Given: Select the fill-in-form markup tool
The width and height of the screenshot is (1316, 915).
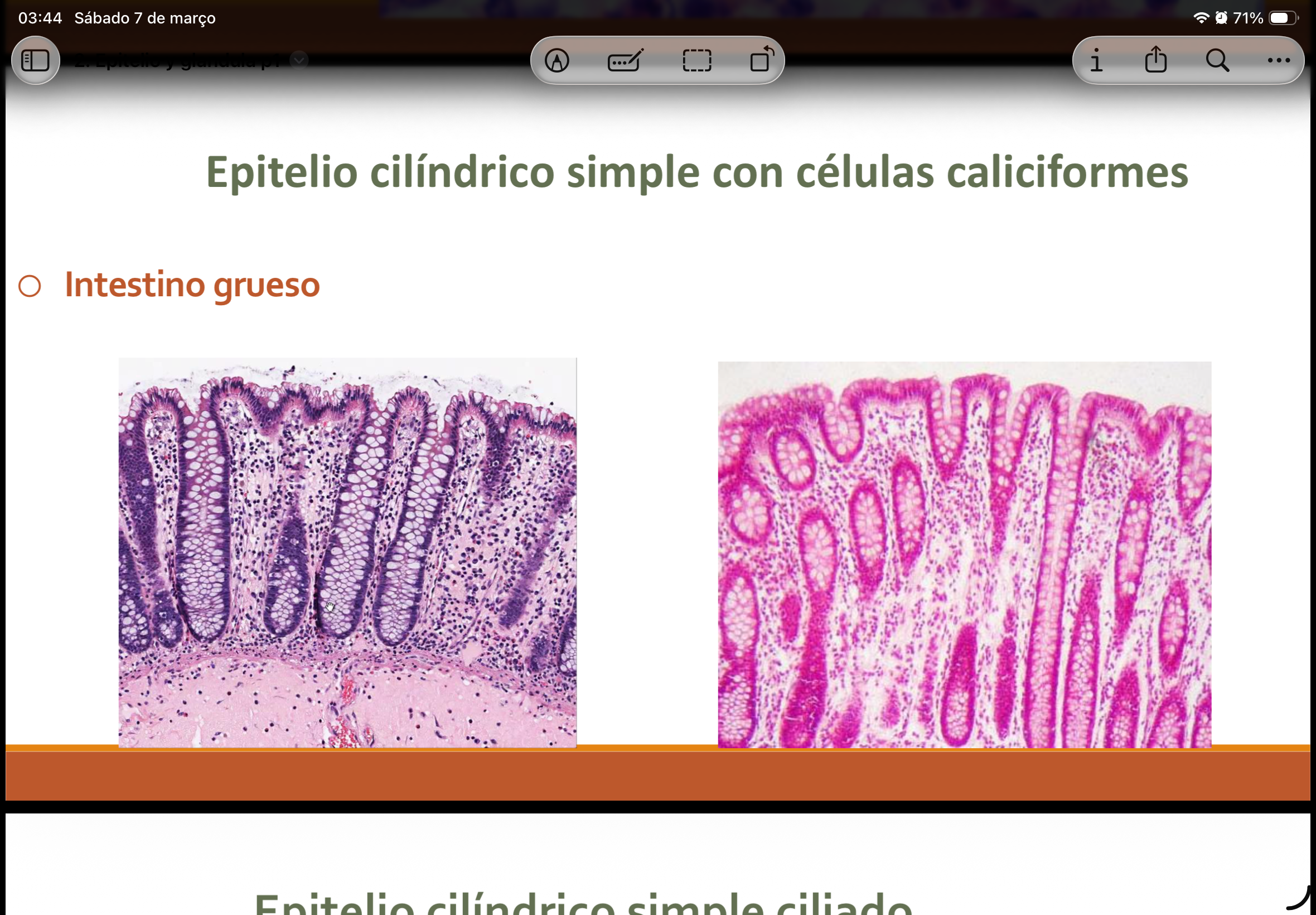Looking at the screenshot, I should (626, 60).
